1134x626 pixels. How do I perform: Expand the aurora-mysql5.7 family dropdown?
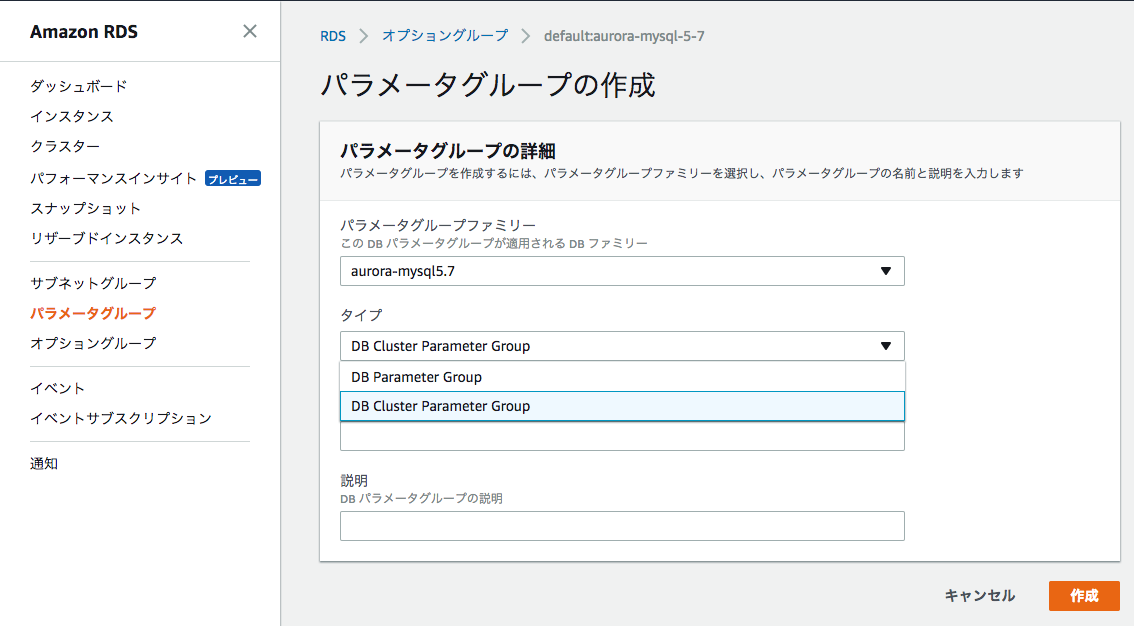(621, 271)
